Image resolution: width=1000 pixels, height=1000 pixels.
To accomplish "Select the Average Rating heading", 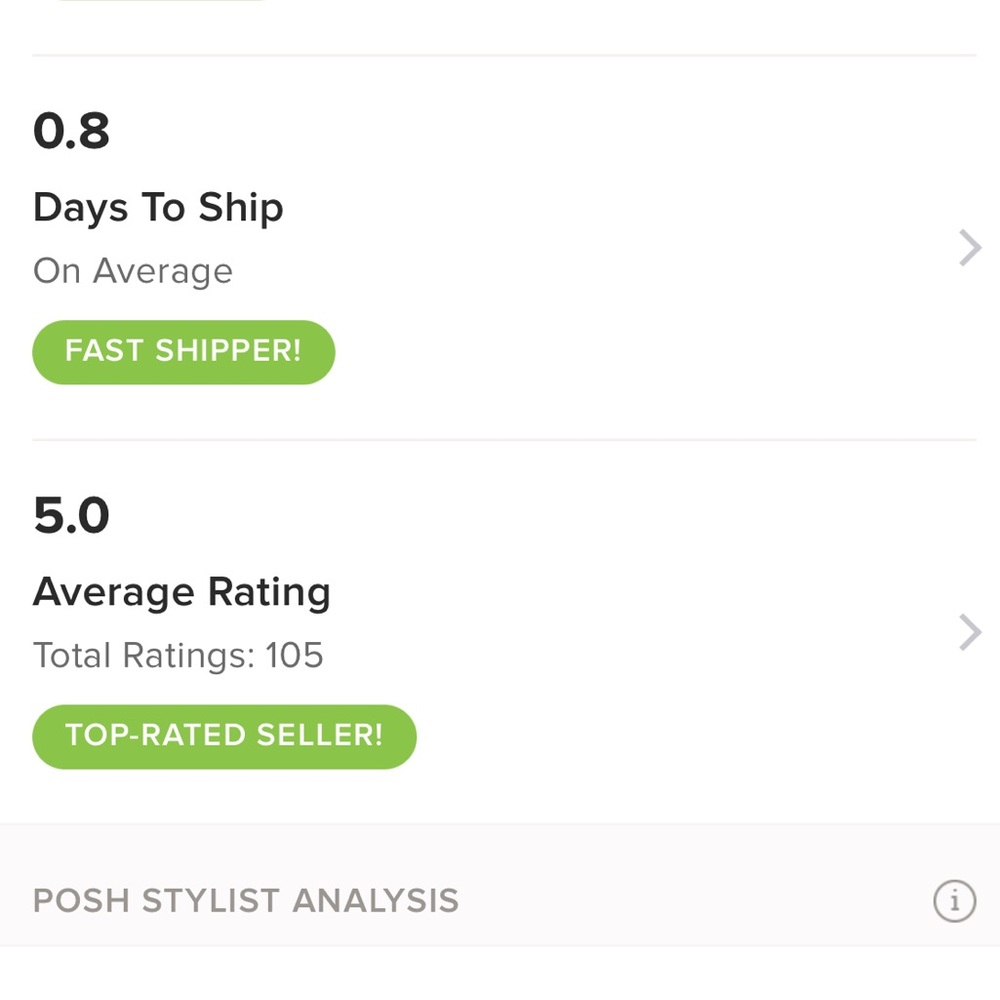I will coord(181,592).
